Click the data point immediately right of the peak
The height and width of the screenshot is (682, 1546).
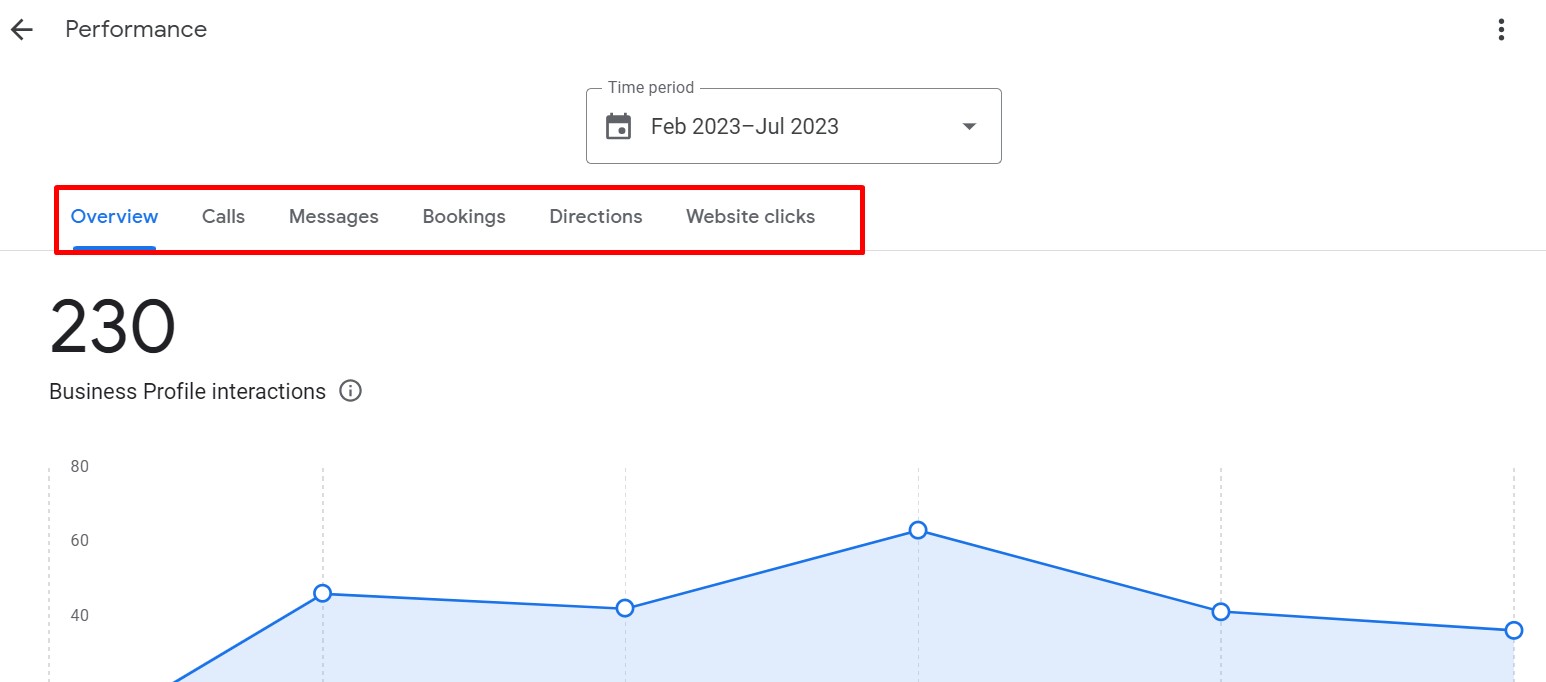1220,612
